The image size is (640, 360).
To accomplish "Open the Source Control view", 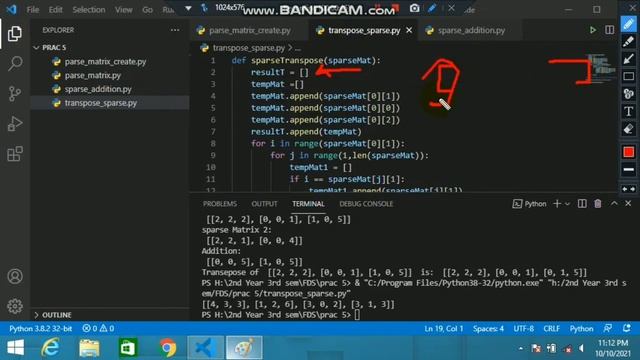I will (x=15, y=93).
